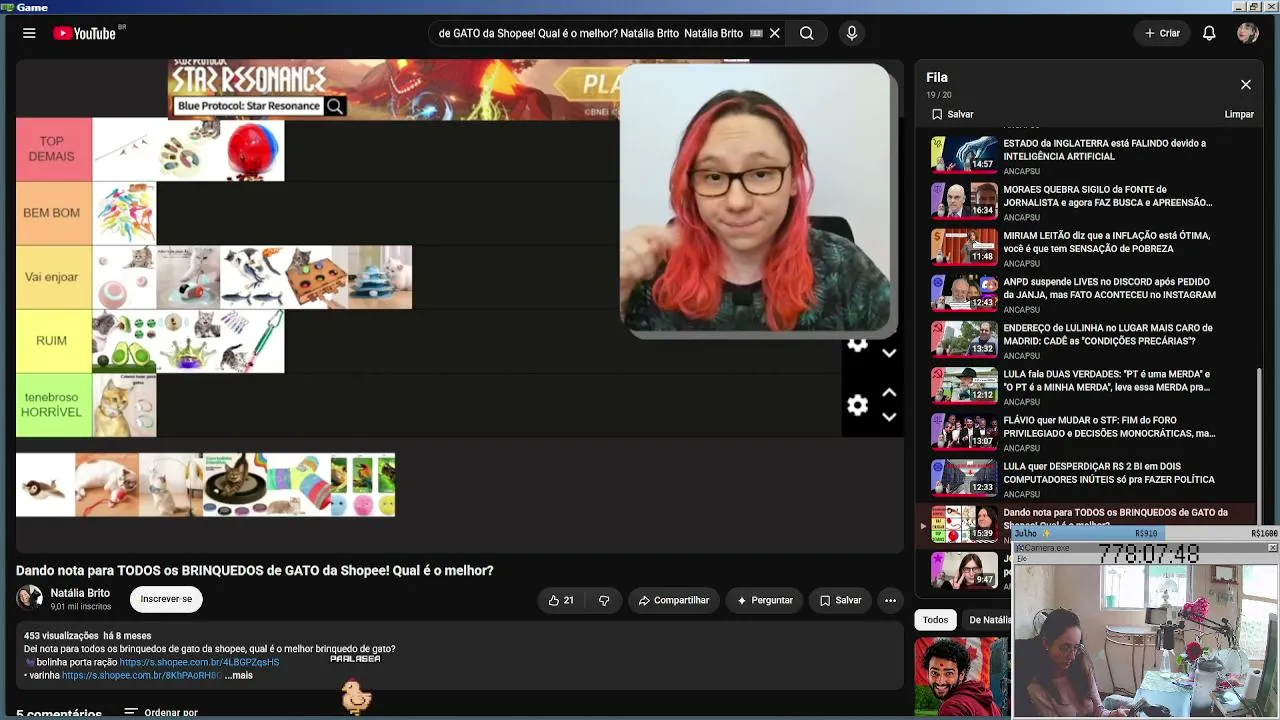1280x720 pixels.
Task: Subscribe with the Inscrever-se button
Action: (166, 599)
